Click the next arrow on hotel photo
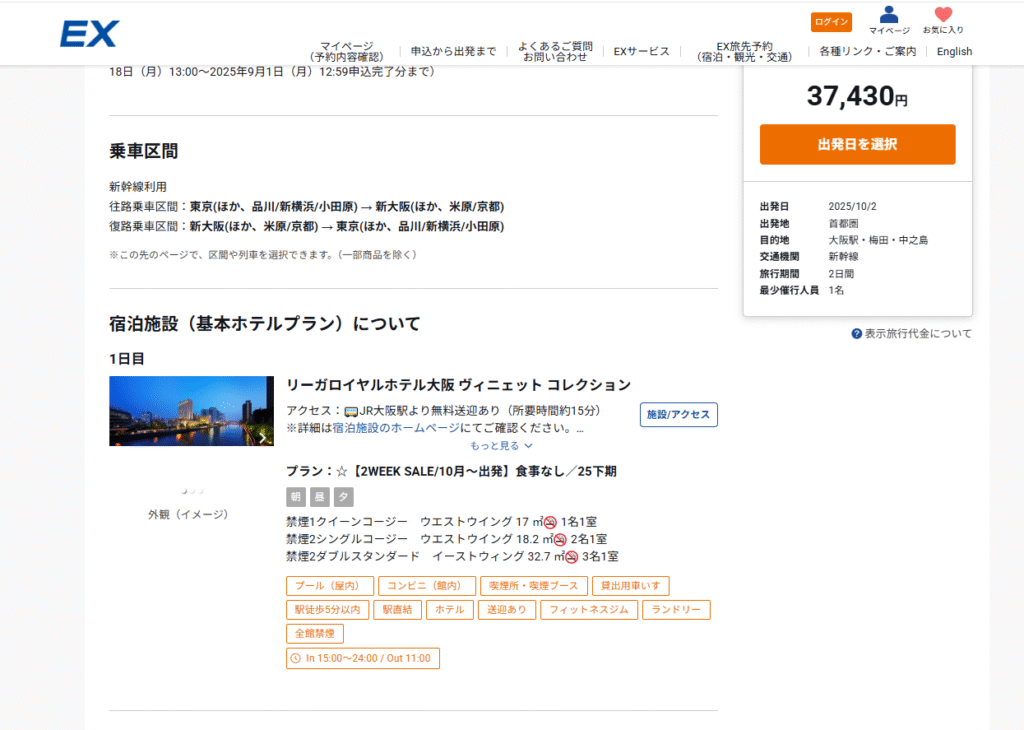 tap(263, 437)
